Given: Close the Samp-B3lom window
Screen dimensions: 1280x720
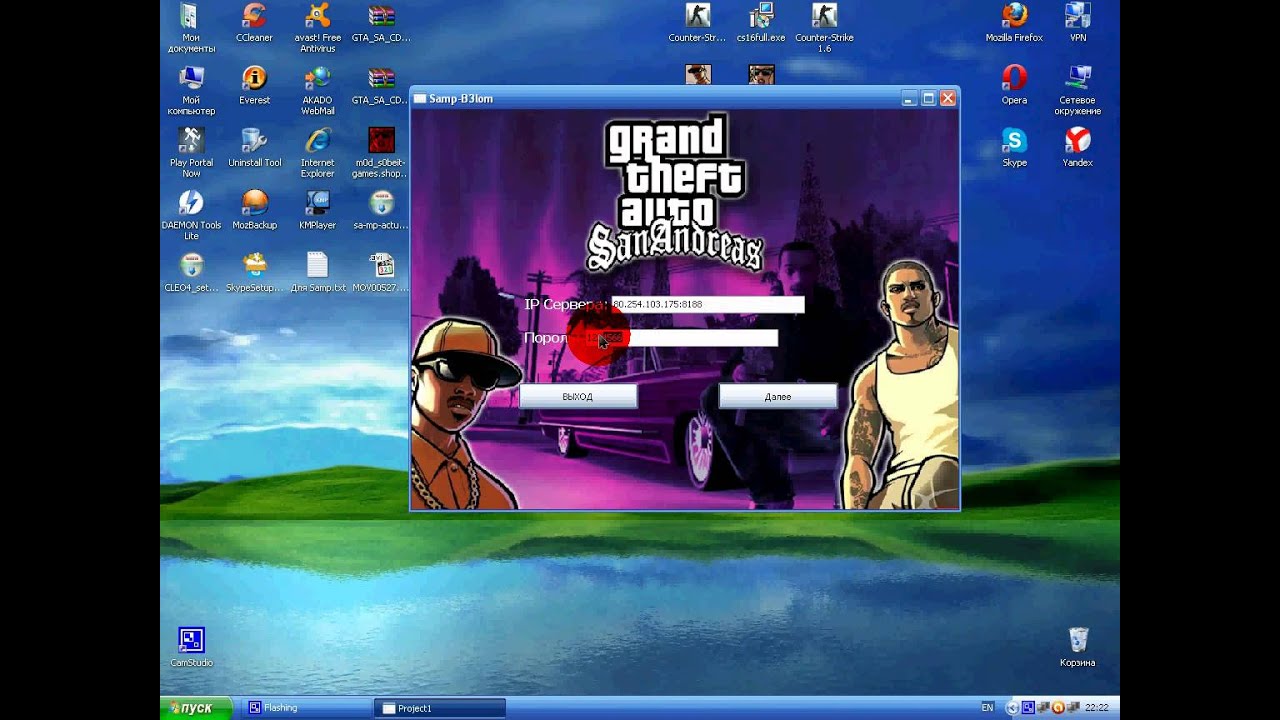Looking at the screenshot, I should click(x=948, y=98).
